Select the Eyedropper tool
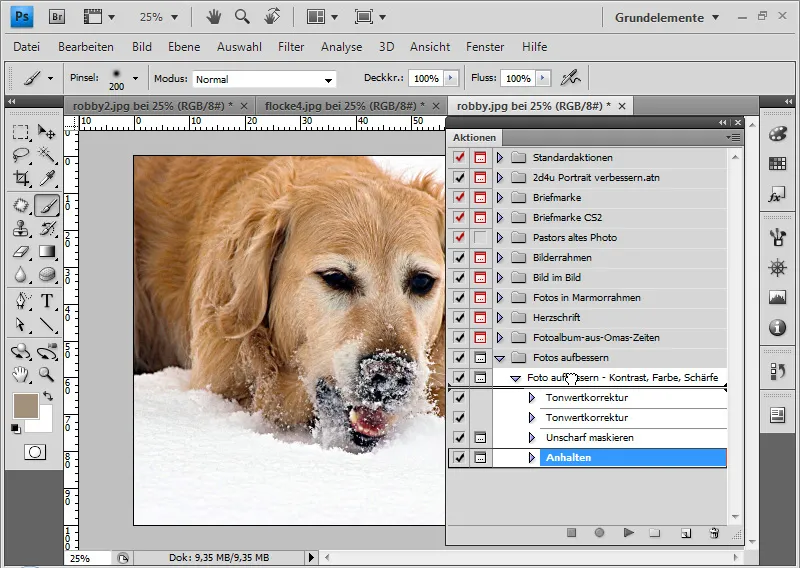 point(47,178)
